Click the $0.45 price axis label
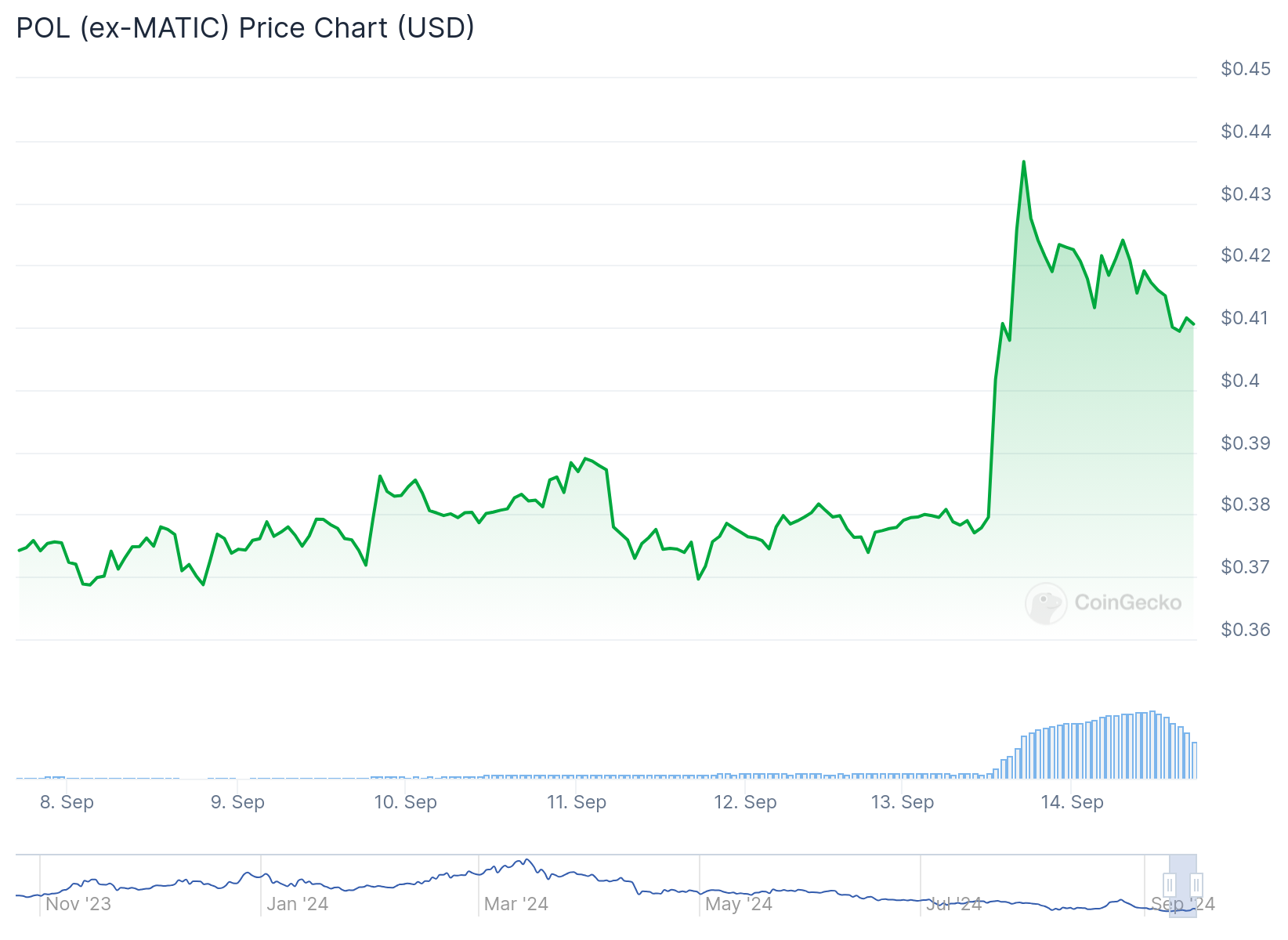This screenshot has width=1288, height=940. [x=1246, y=69]
